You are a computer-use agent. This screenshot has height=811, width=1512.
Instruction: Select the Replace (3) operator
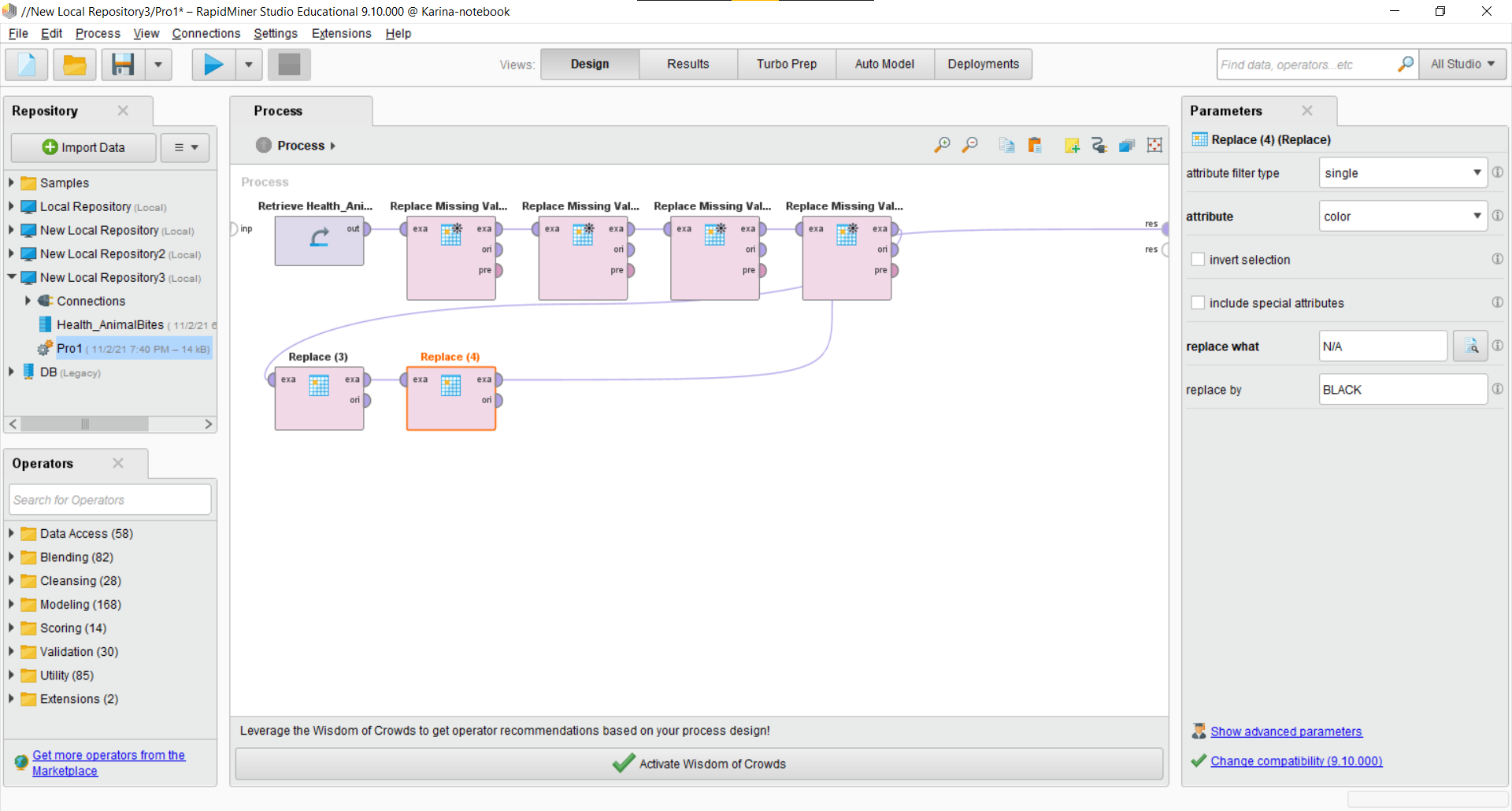319,398
